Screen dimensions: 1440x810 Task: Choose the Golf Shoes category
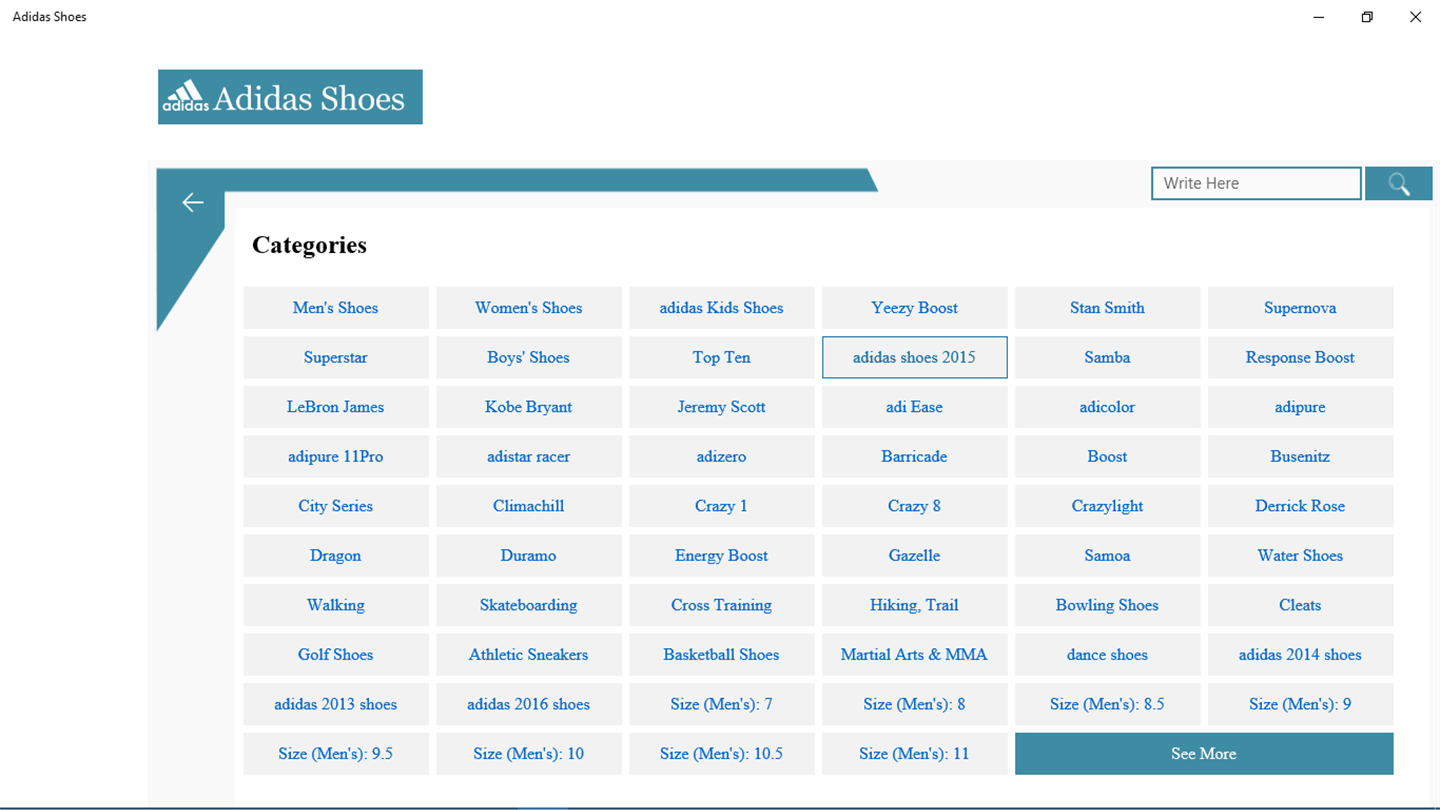pos(336,654)
